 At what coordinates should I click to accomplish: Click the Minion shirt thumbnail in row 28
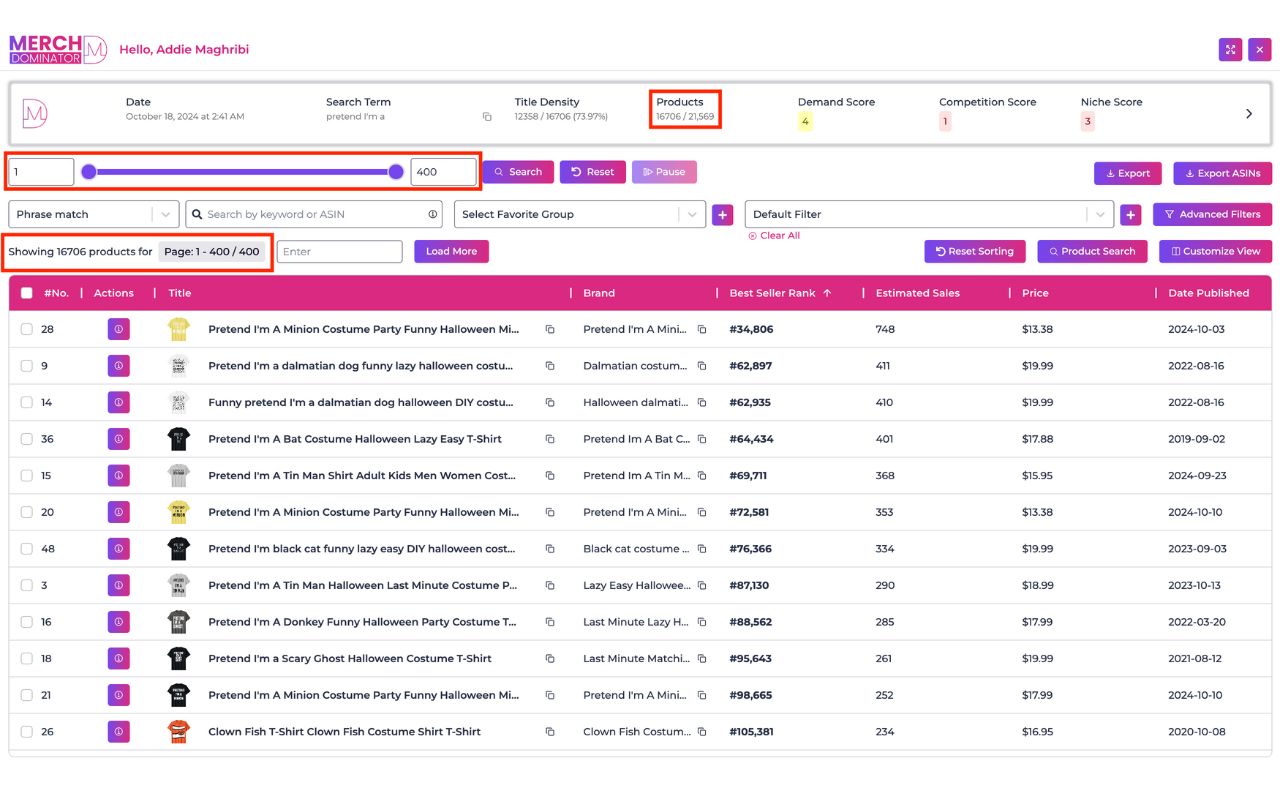click(x=179, y=329)
